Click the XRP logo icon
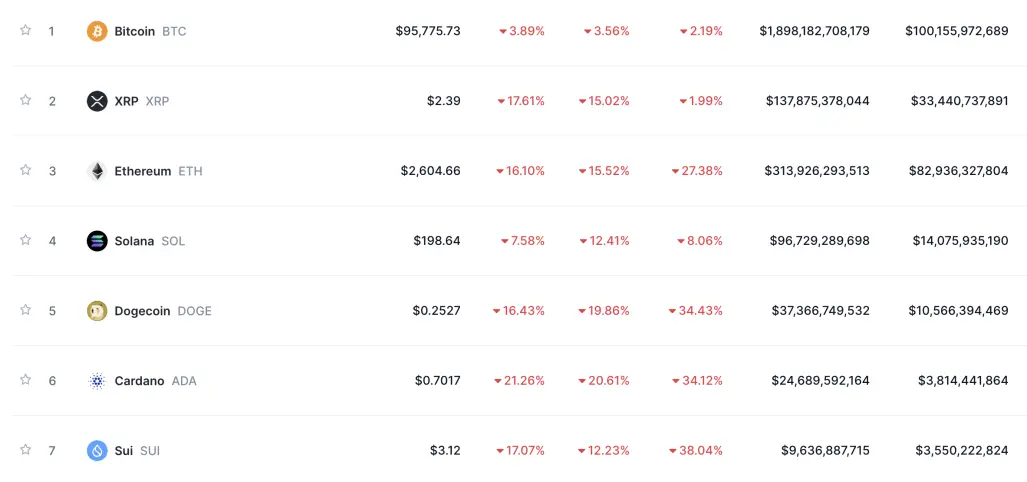 [97, 101]
